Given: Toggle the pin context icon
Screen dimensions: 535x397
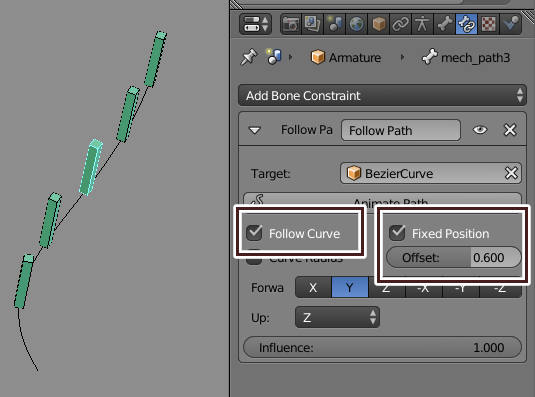Looking at the screenshot, I should [249, 57].
